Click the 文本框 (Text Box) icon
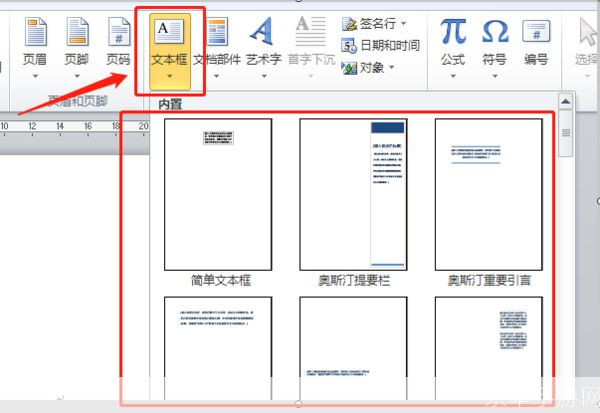Screen dimensions: 600x413 [169, 31]
